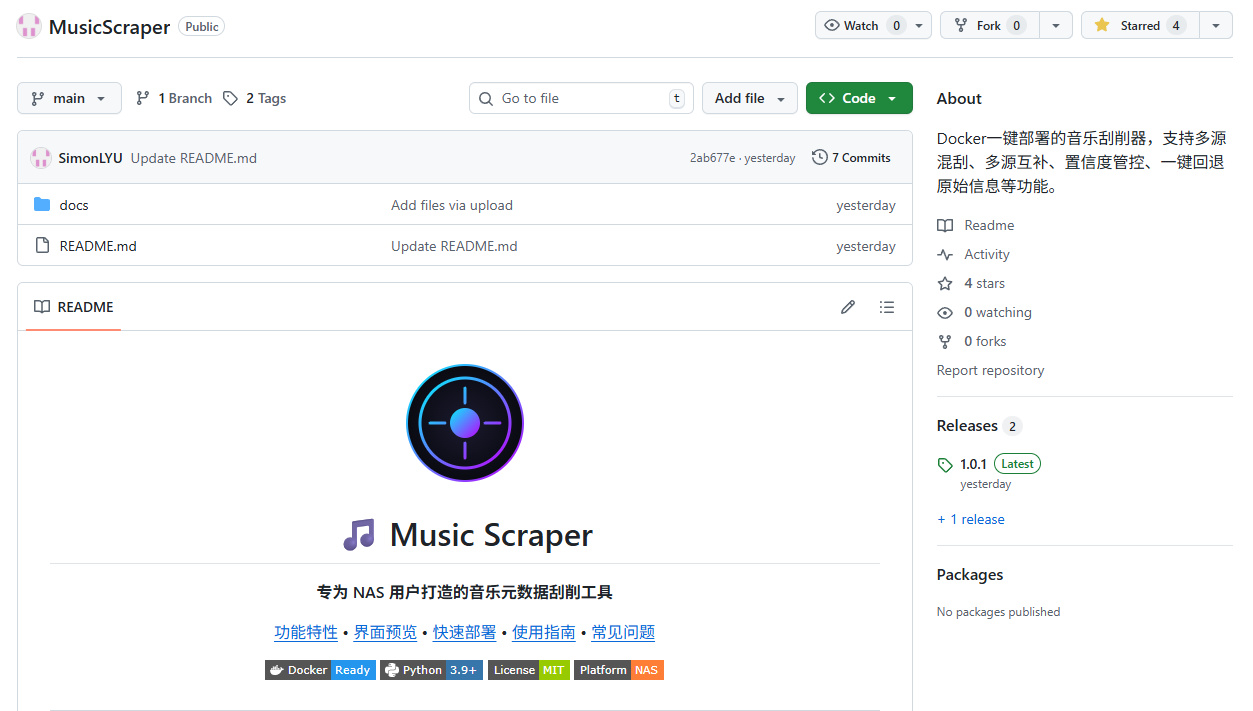Click the Python 3.9+ badge
The height and width of the screenshot is (711, 1253).
pos(431,670)
